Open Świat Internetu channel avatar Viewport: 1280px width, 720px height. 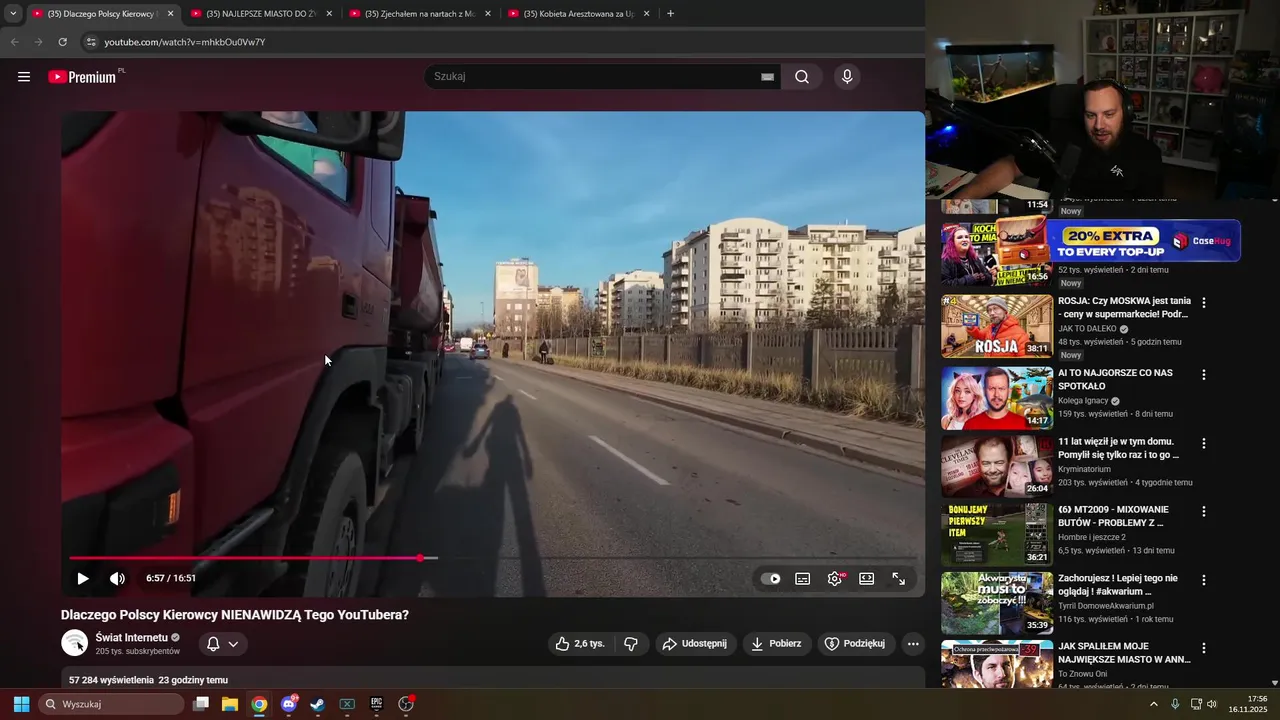coord(75,643)
